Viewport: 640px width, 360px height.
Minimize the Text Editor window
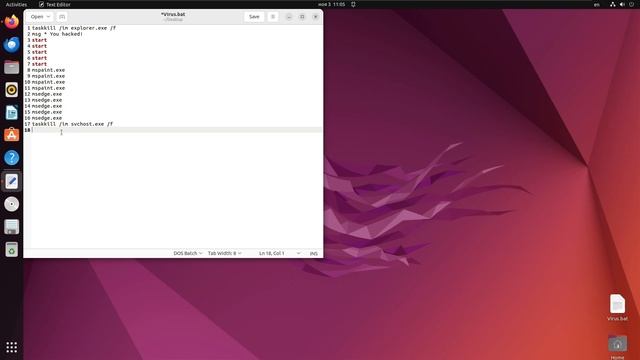point(289,17)
